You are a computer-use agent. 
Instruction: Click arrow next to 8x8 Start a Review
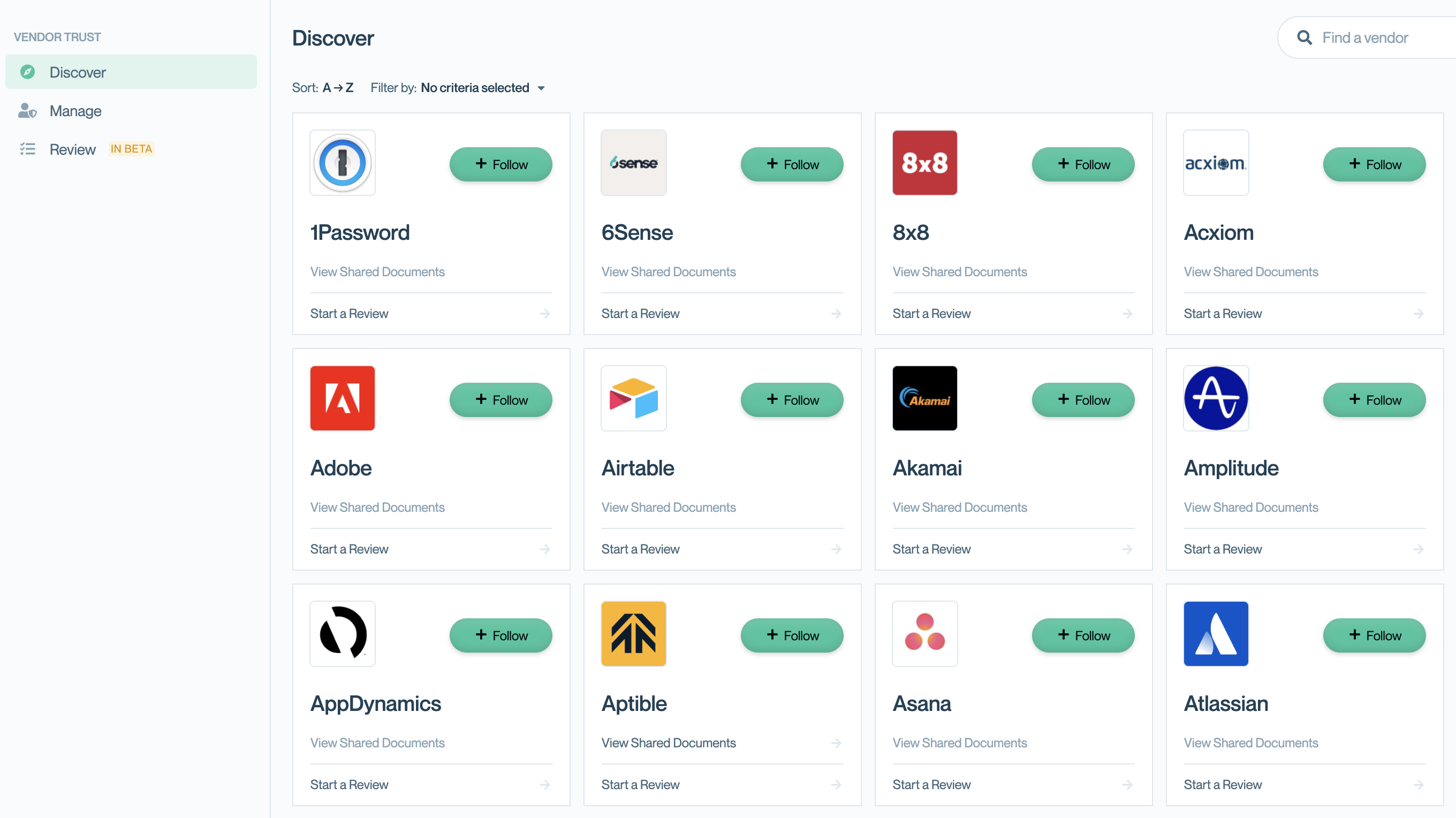[x=1127, y=314]
